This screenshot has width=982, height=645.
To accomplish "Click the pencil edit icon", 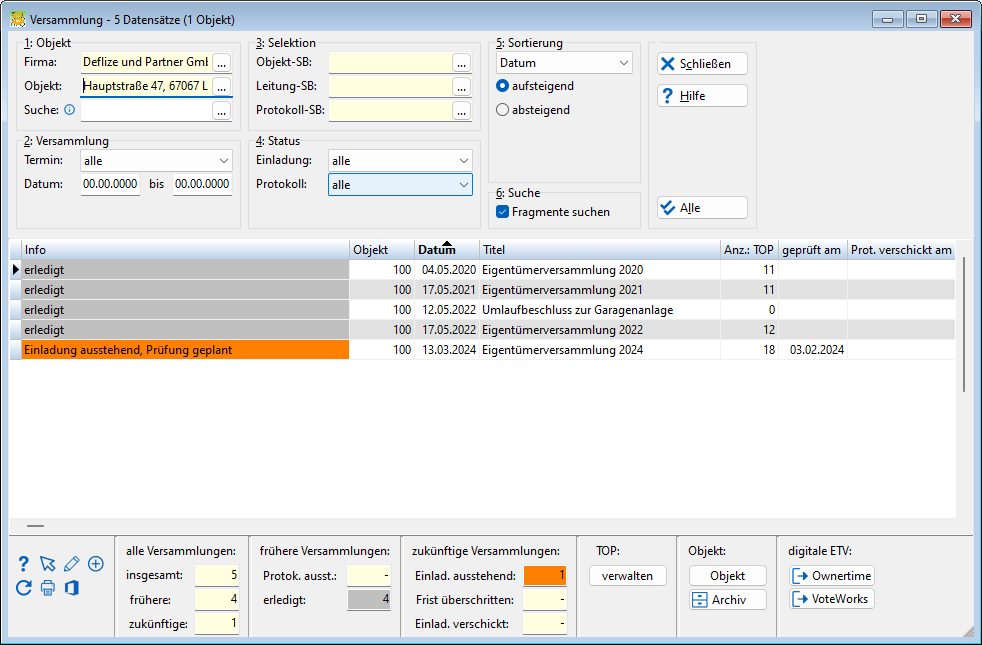I will 71,564.
